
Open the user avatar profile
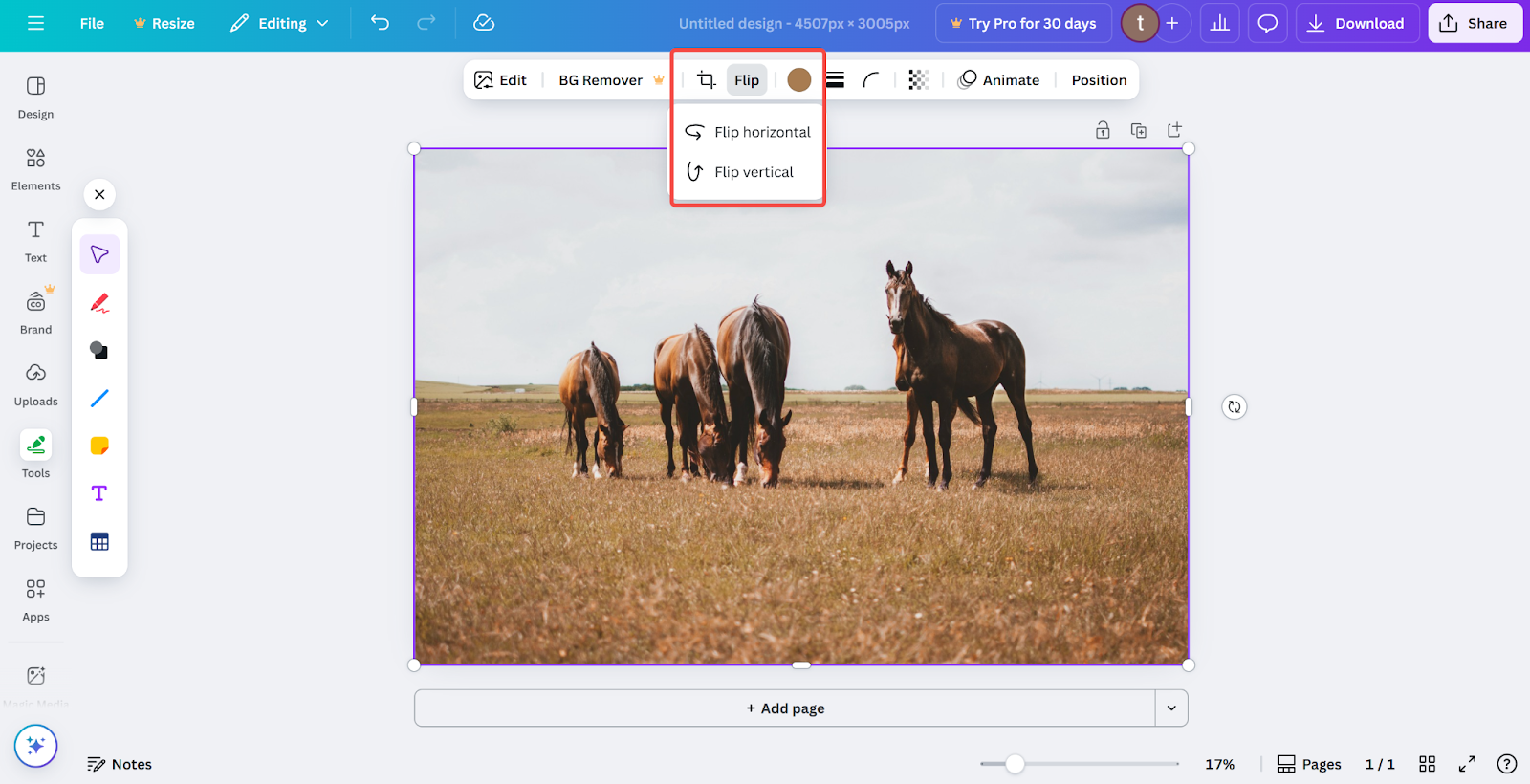click(1139, 23)
